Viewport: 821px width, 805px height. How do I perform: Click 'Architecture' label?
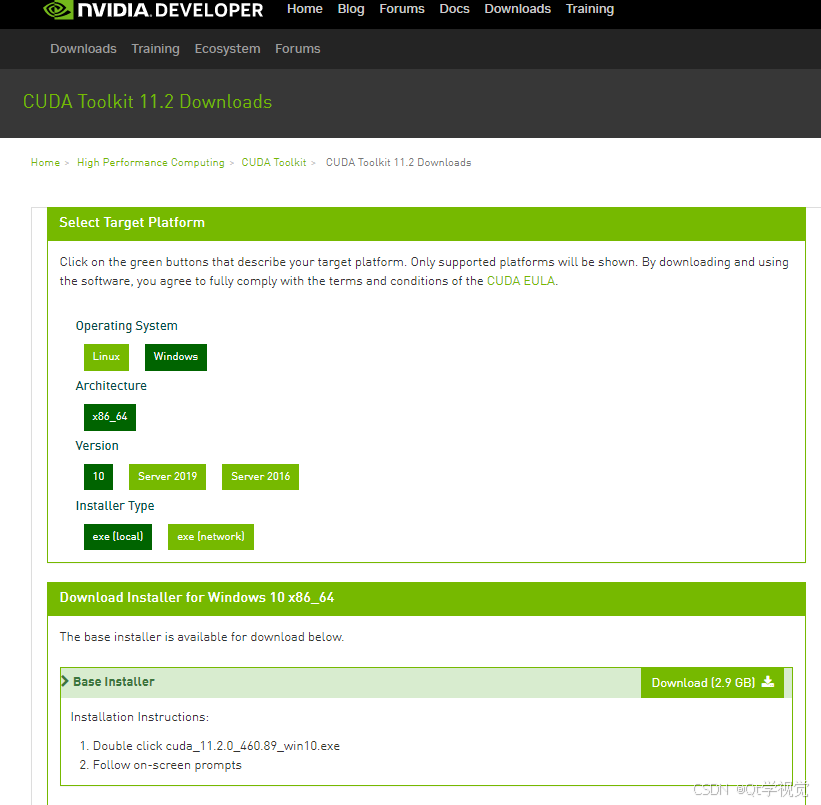click(111, 386)
